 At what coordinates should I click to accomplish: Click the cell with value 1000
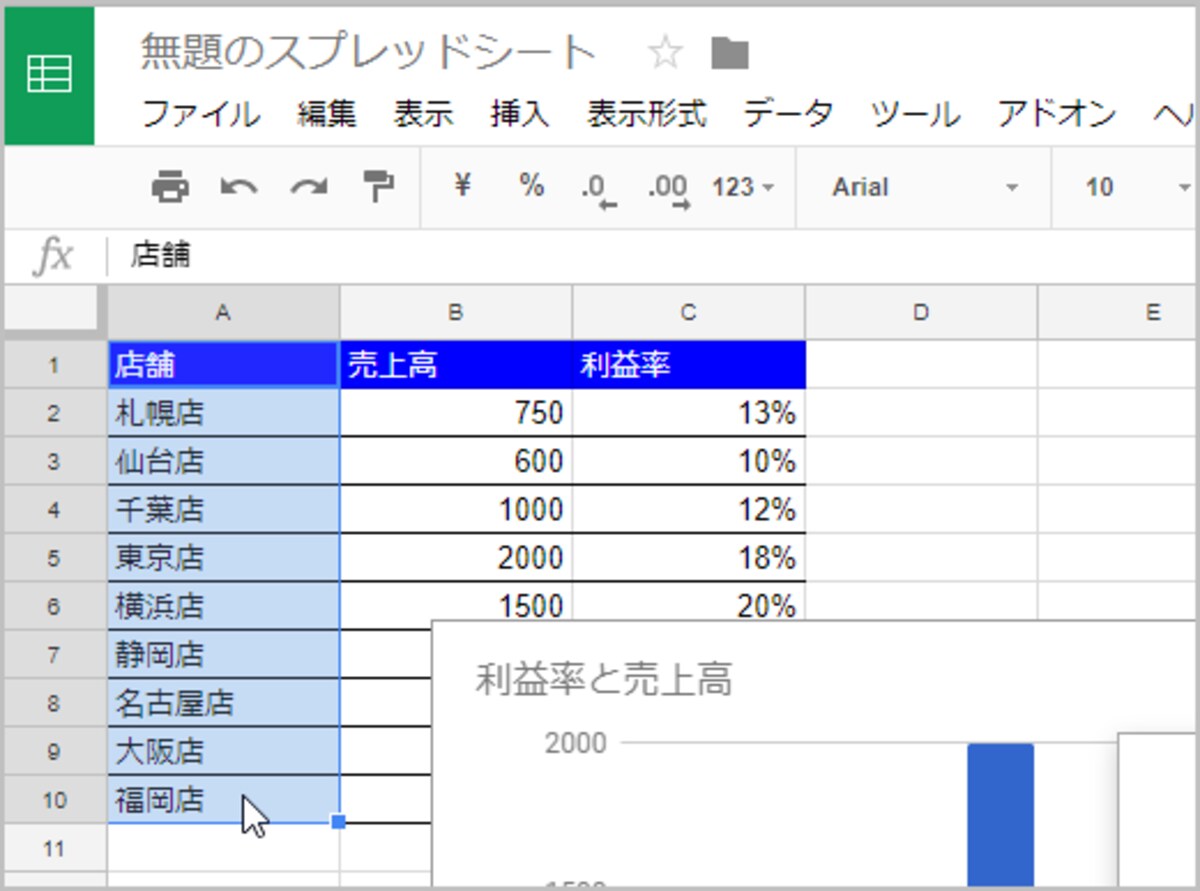(456, 510)
